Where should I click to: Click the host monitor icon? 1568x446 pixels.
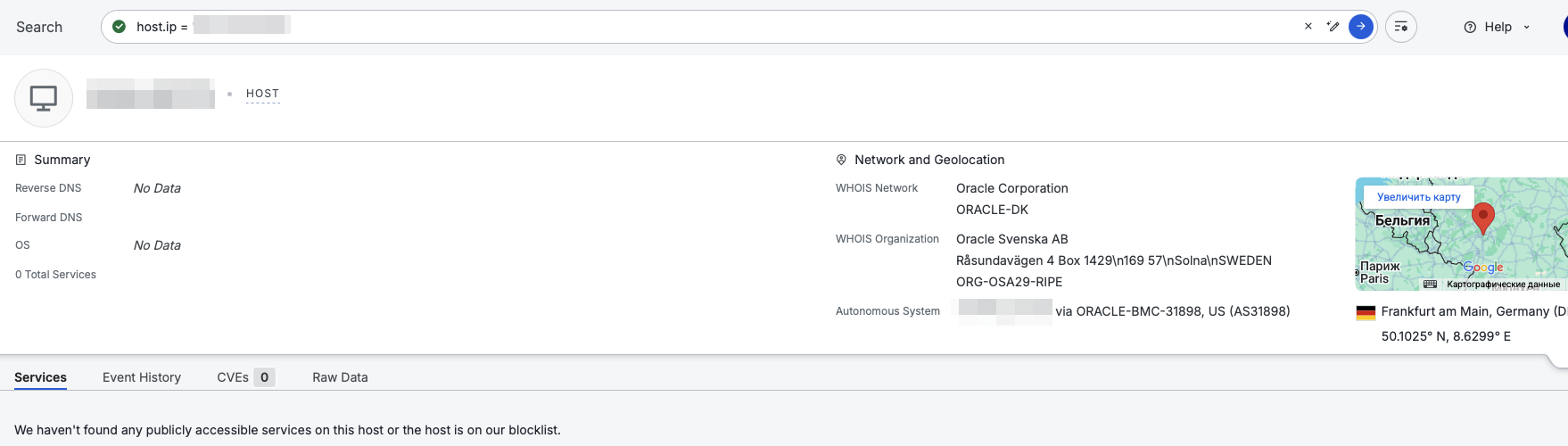point(44,97)
